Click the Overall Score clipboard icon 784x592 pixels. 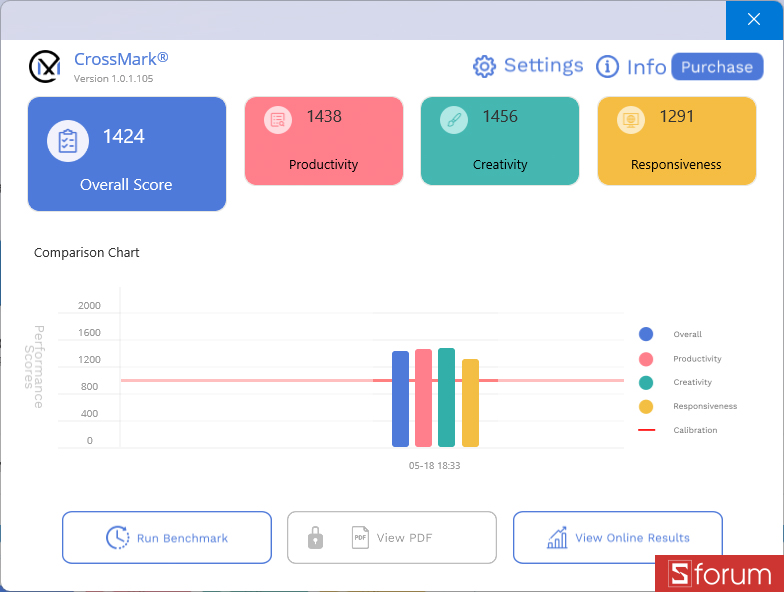point(68,141)
